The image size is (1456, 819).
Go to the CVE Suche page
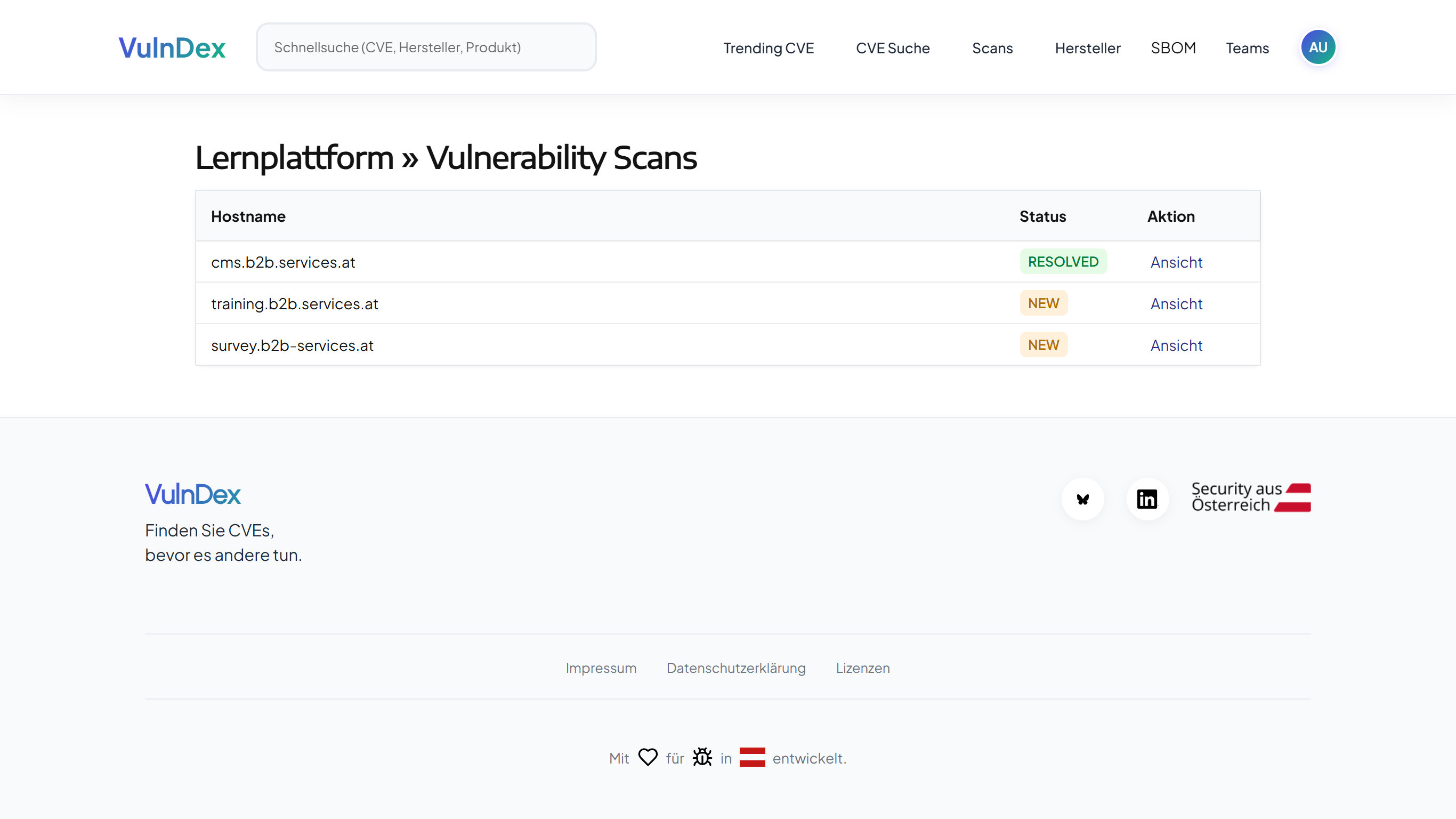tap(893, 48)
